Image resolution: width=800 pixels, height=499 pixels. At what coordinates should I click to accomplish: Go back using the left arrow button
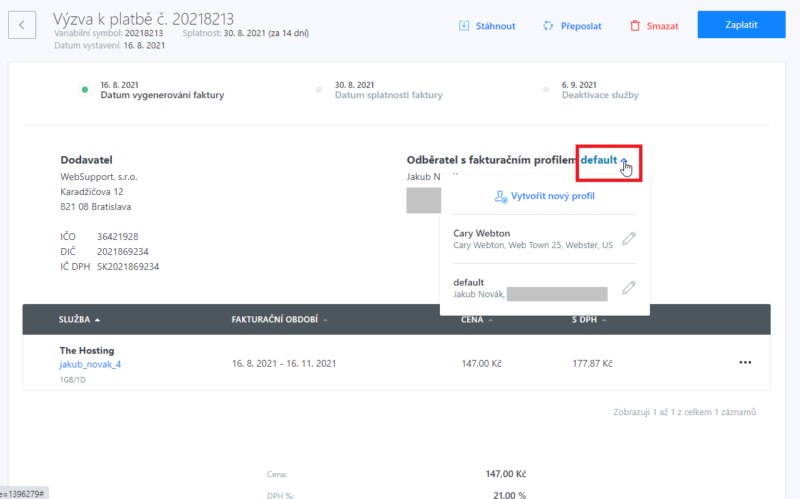tap(22, 25)
